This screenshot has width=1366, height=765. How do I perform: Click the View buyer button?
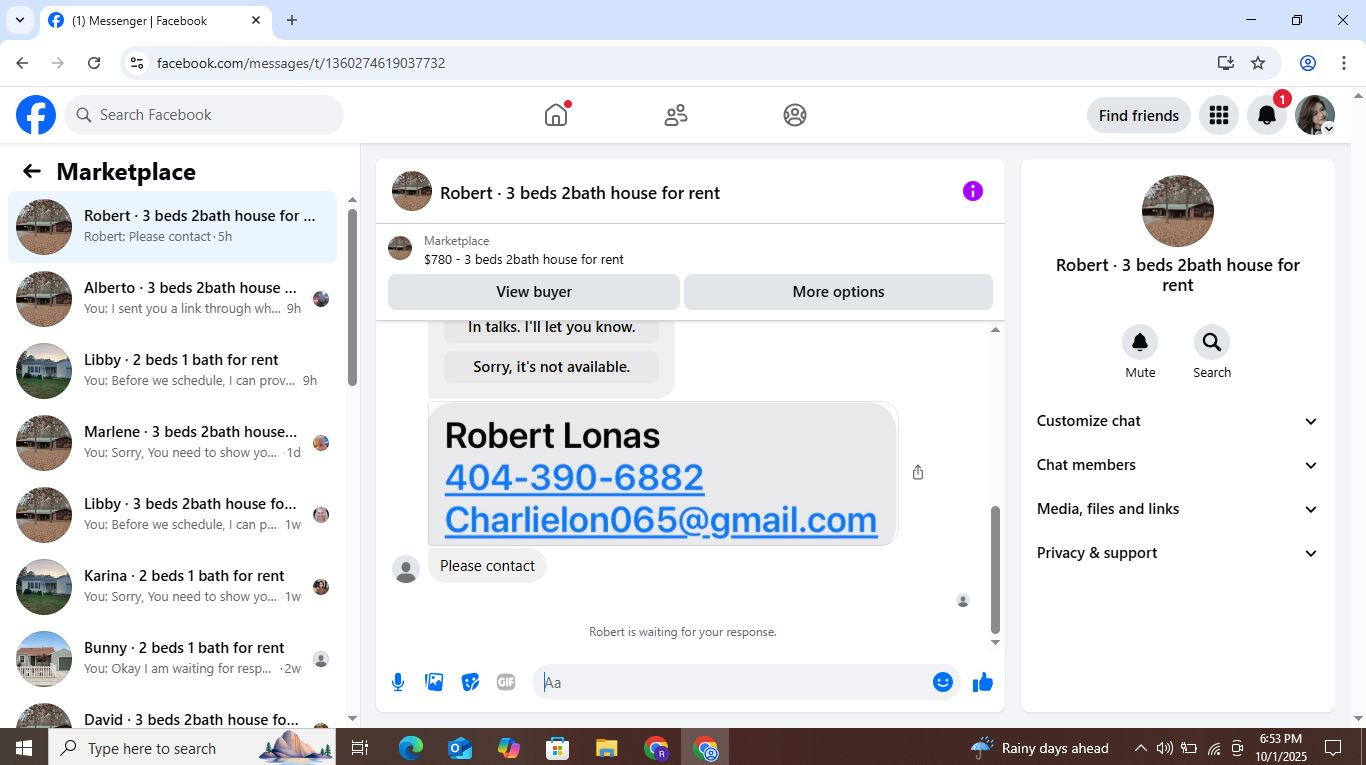pyautogui.click(x=534, y=292)
